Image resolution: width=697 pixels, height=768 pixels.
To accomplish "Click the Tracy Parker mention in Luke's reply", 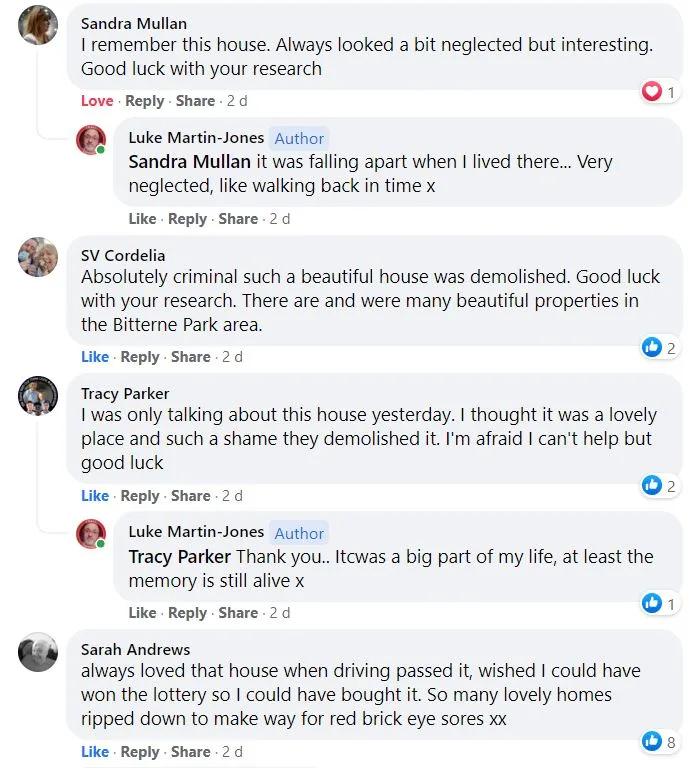I will tap(179, 557).
